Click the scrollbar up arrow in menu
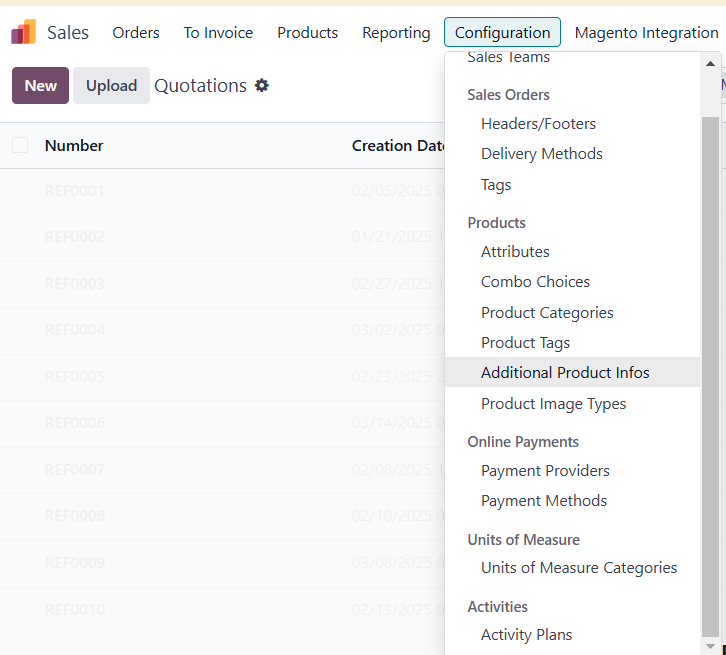Viewport: 726px width, 655px height. coord(710,64)
